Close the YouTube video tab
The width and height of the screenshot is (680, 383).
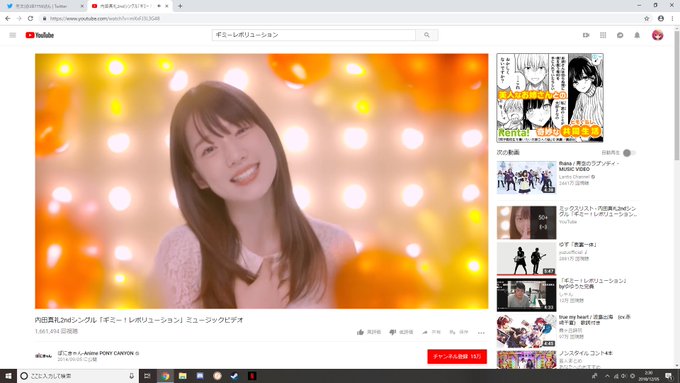[x=168, y=6]
